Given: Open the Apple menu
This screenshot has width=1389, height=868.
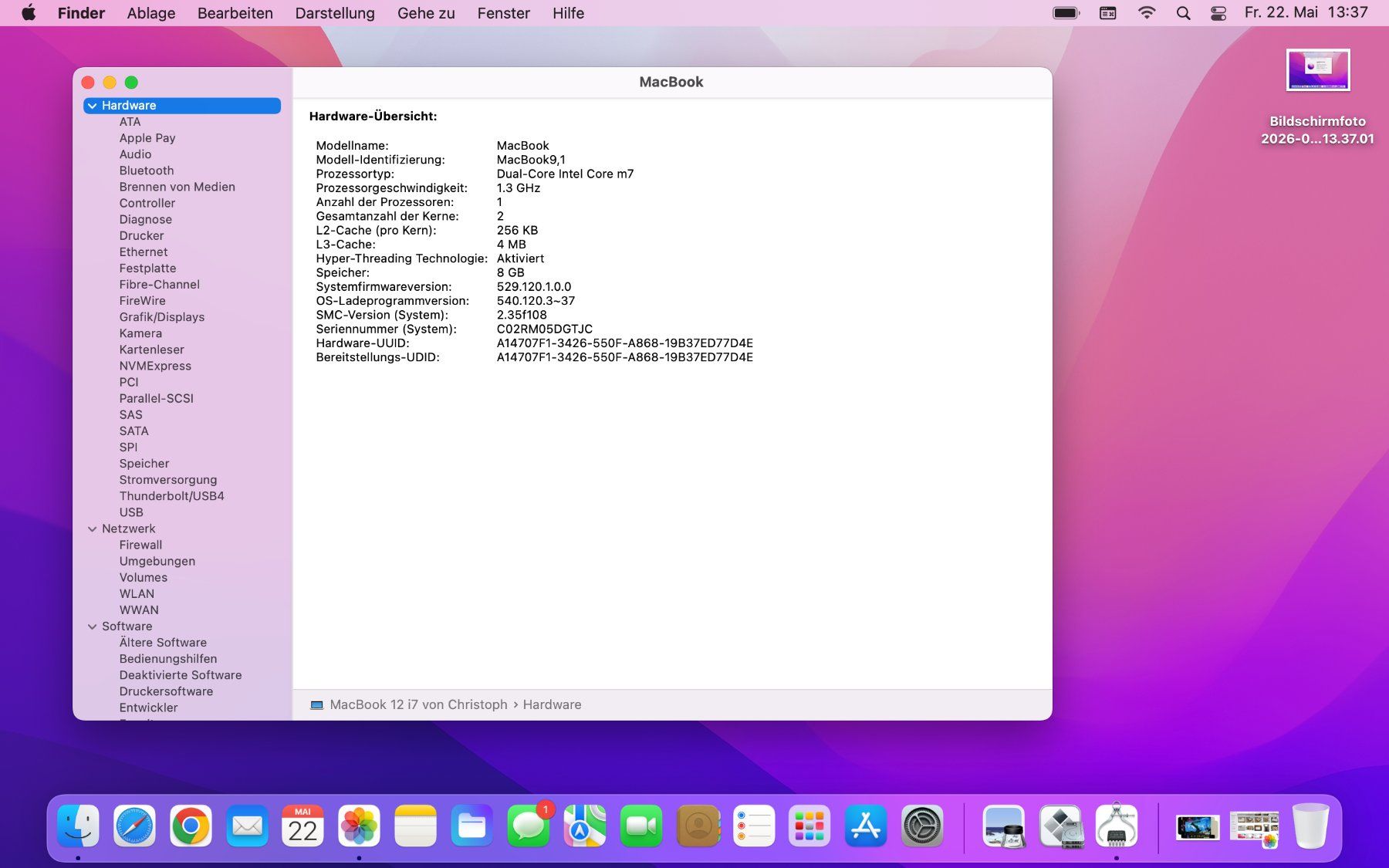Looking at the screenshot, I should coord(29,13).
